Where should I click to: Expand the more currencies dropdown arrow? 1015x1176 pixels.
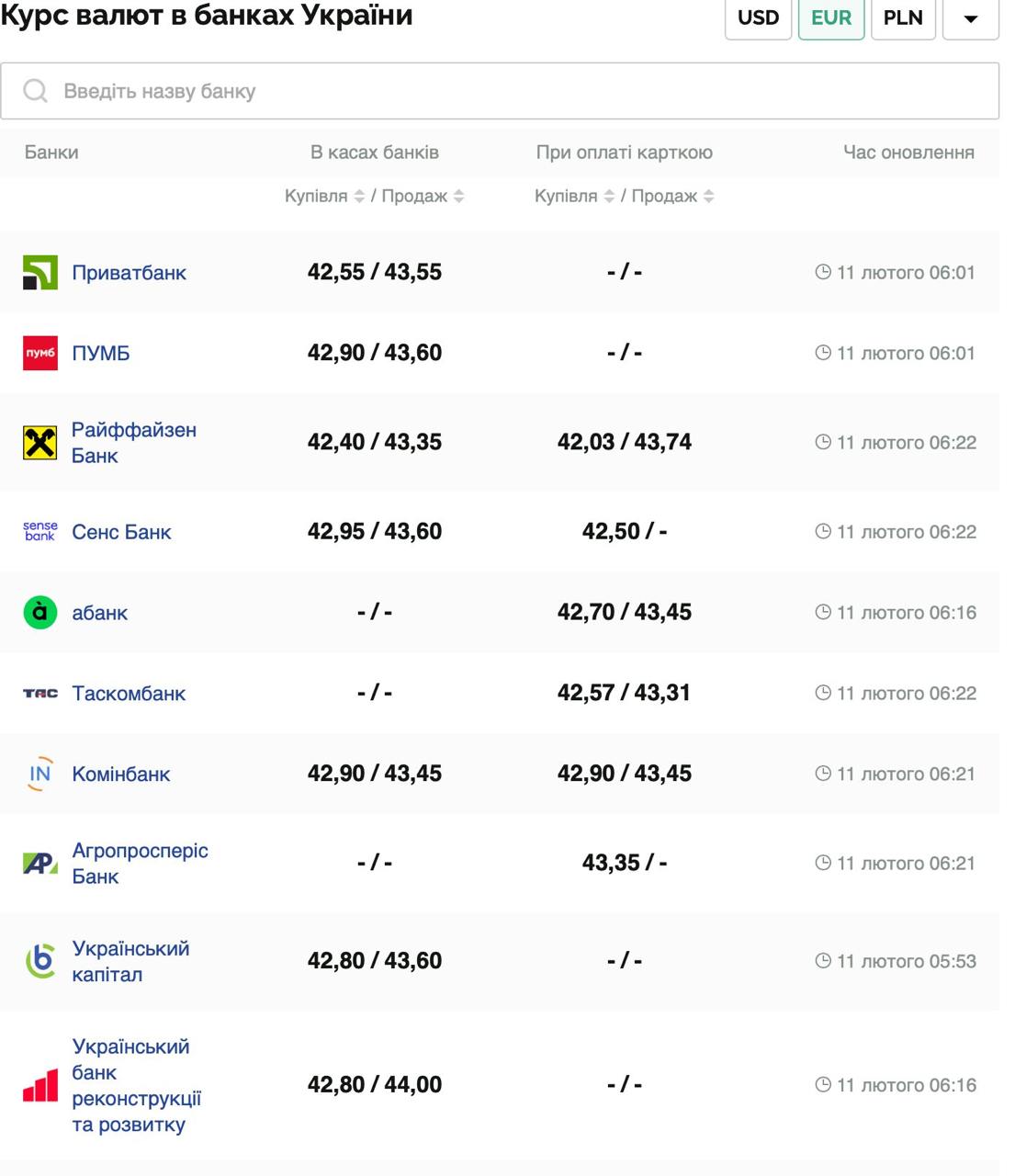click(970, 18)
